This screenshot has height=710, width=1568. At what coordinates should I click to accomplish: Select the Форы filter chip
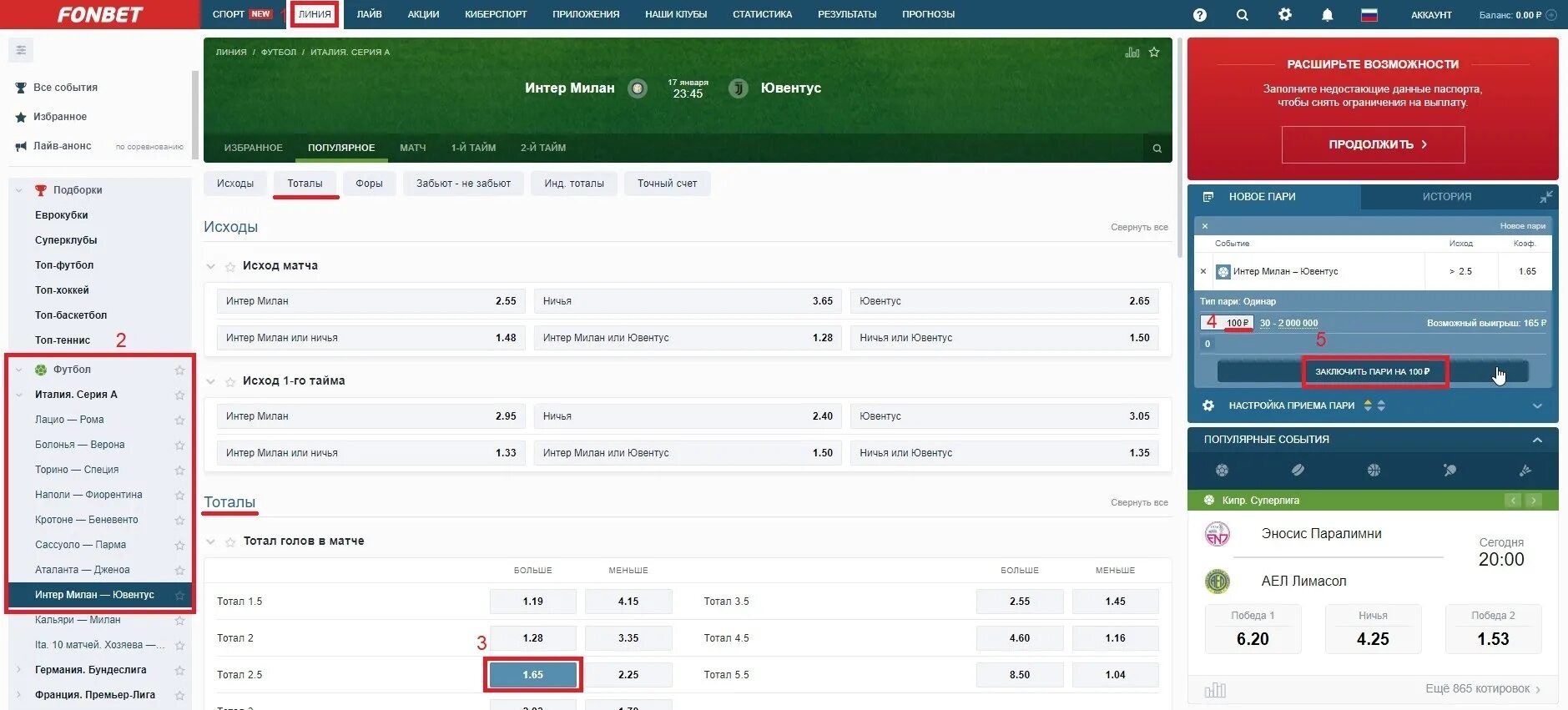point(369,184)
